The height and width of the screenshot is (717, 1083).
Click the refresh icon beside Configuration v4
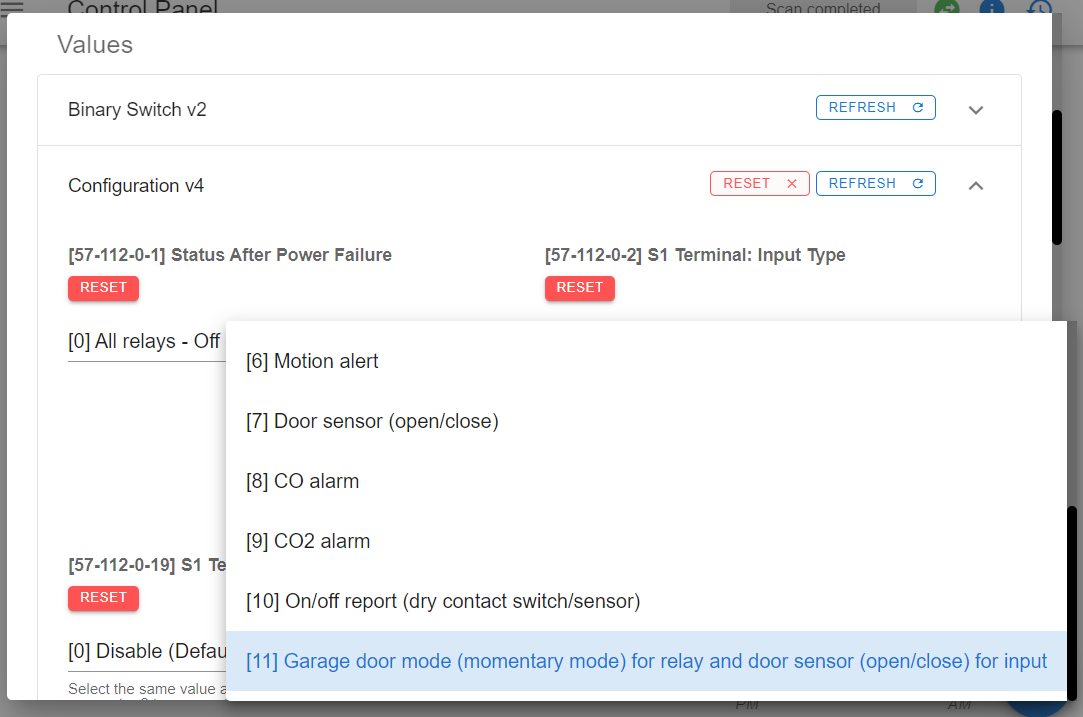pyautogui.click(x=917, y=183)
